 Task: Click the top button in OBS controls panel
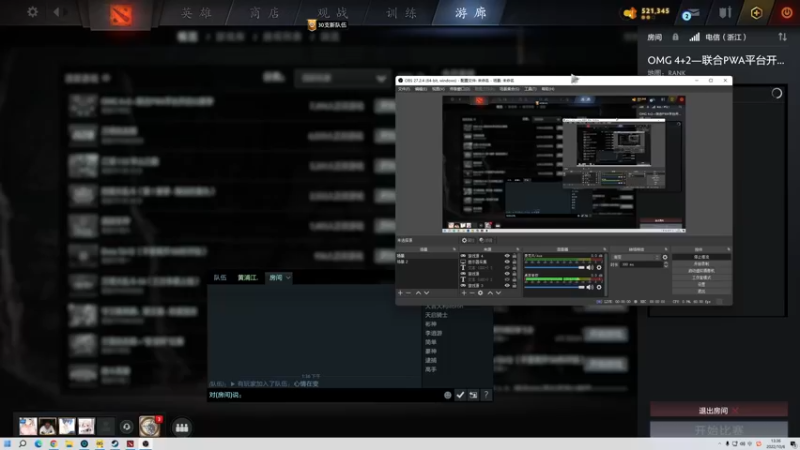(701, 257)
